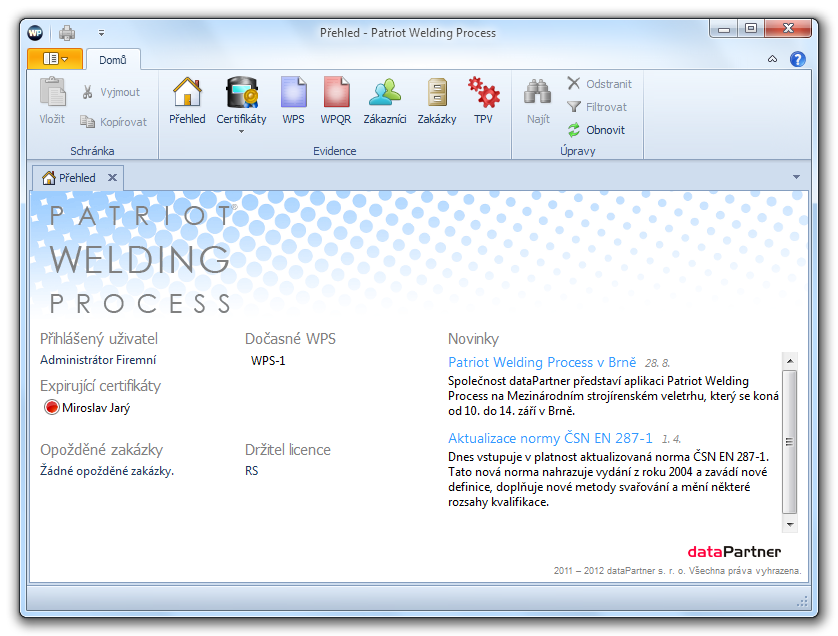Click the RS licence holder value
838x636 pixels.
click(252, 471)
